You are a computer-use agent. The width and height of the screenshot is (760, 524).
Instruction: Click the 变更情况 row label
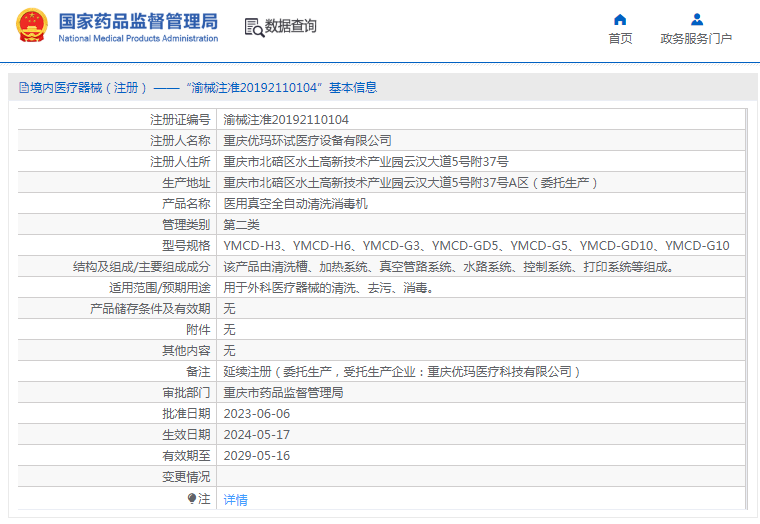click(186, 477)
